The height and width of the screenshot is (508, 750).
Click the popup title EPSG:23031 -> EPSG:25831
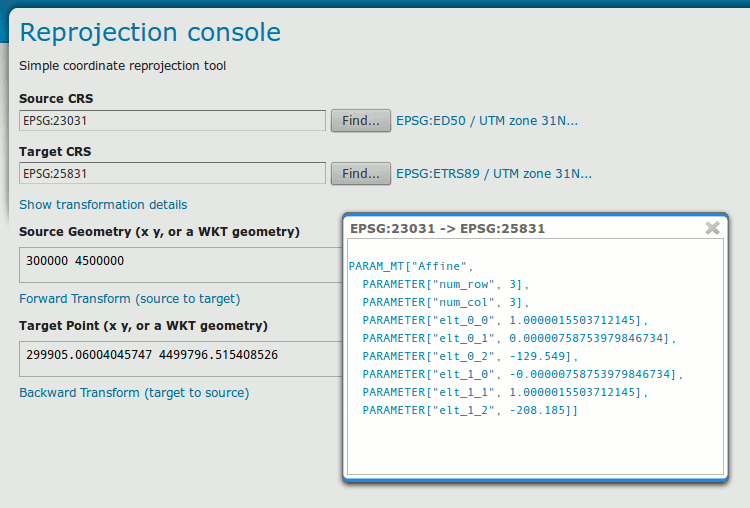click(x=447, y=229)
